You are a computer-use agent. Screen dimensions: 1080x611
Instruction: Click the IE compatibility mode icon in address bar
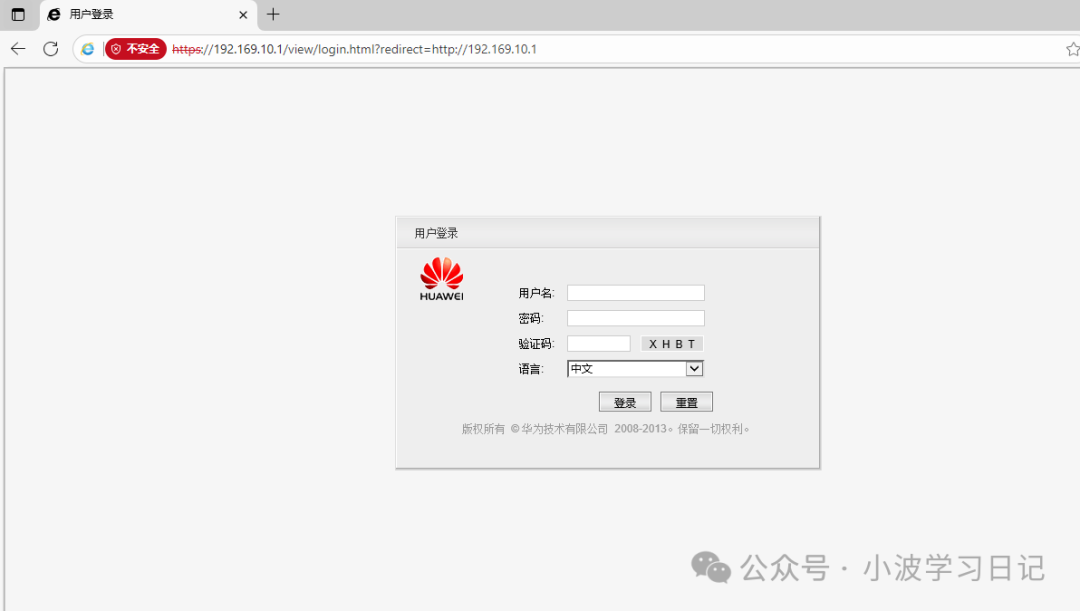point(88,48)
